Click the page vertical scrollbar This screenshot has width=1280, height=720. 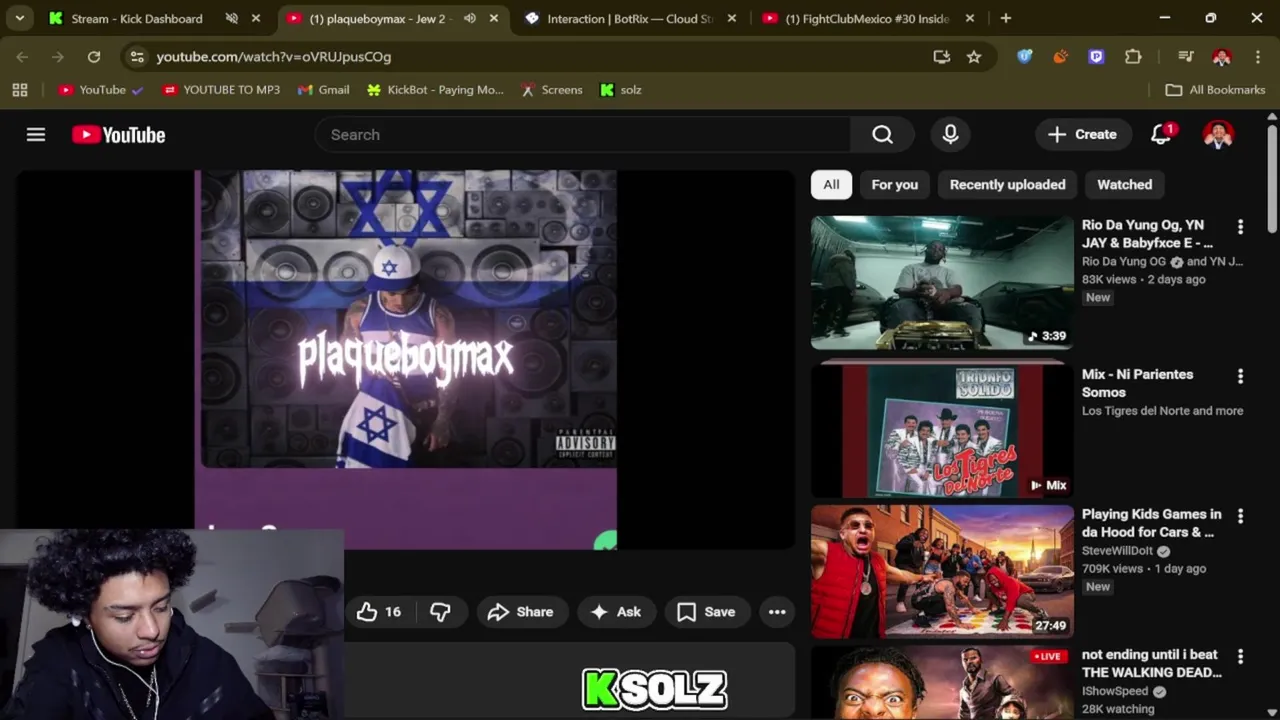pos(1272,180)
